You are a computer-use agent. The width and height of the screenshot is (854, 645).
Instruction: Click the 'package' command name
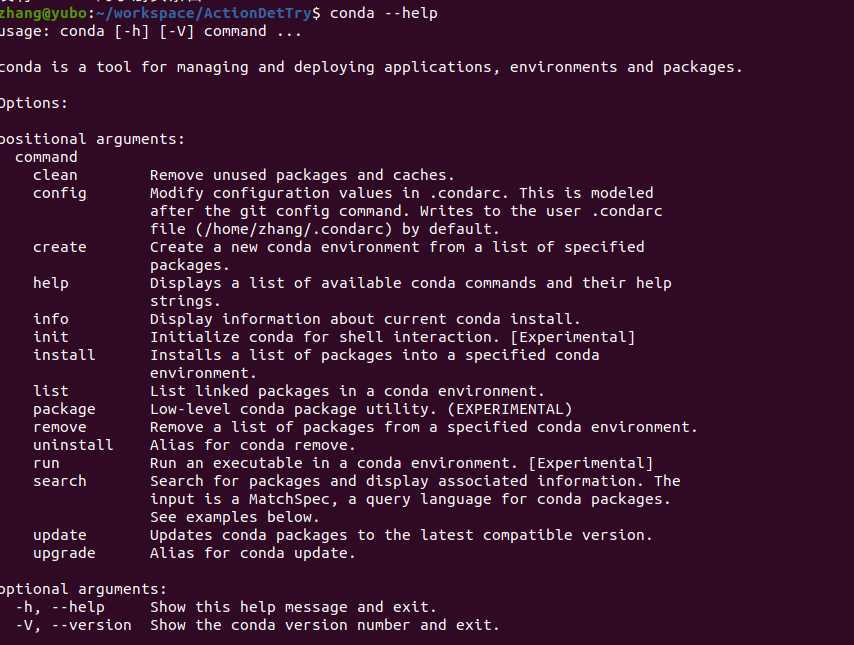tap(64, 409)
